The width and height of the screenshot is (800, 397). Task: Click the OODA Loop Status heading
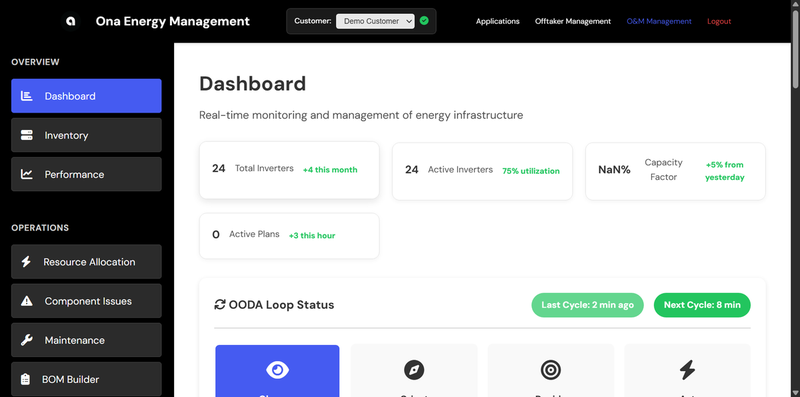[282, 305]
